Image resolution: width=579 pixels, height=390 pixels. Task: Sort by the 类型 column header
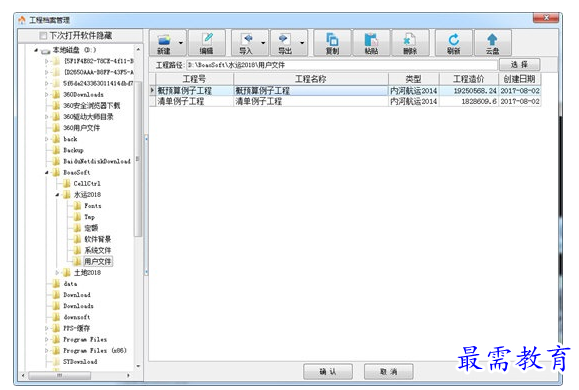413,79
